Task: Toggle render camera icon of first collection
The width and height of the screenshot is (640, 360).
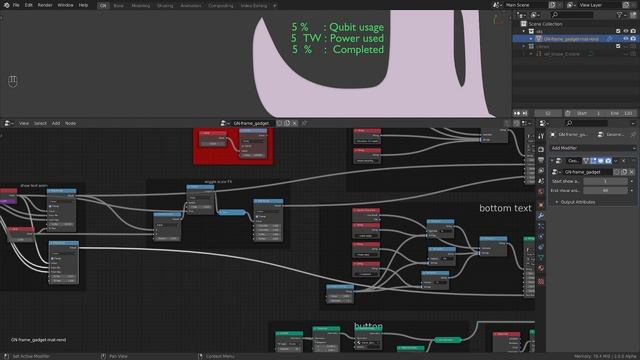Action: (x=633, y=31)
